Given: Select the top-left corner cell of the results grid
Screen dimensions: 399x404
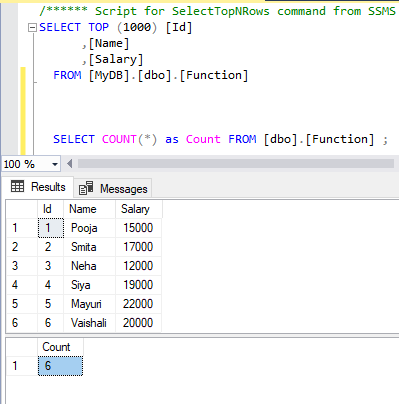Looking at the screenshot, I should tap(22, 209).
